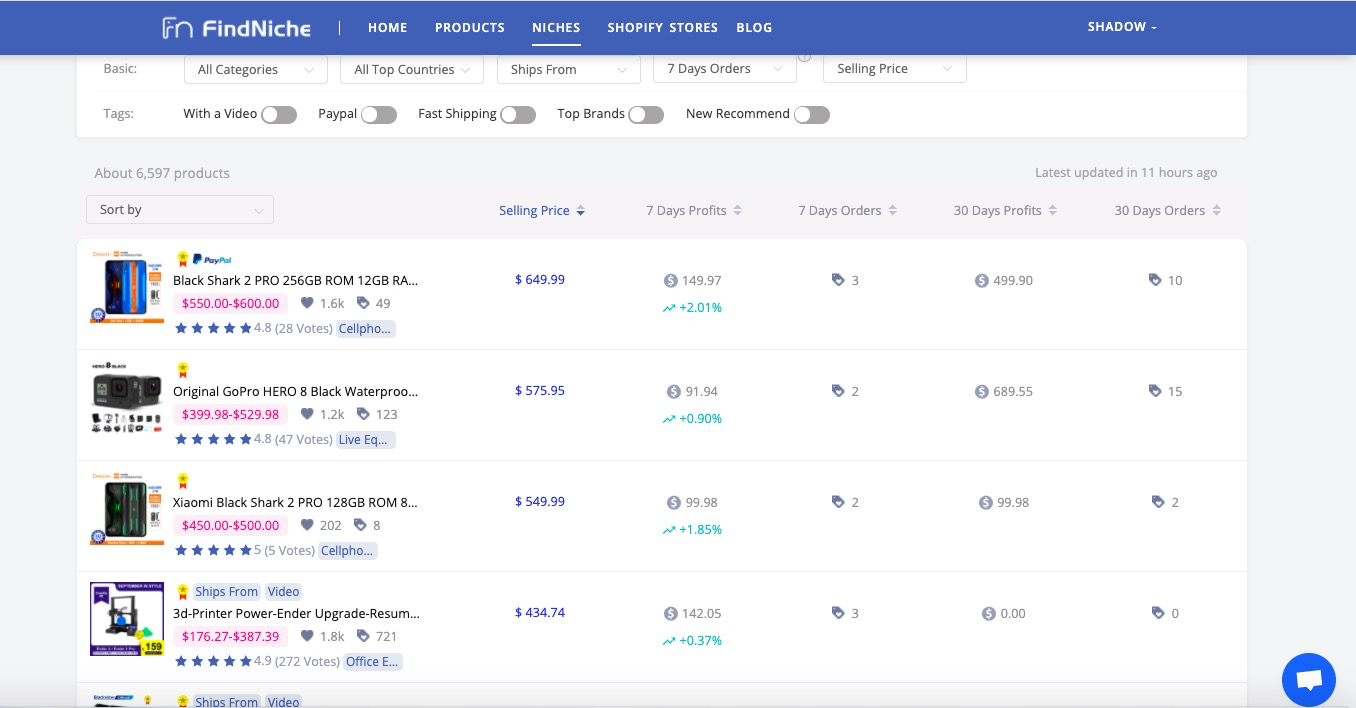The width and height of the screenshot is (1356, 708).
Task: Open the Selling Price filter dropdown
Action: pos(895,68)
